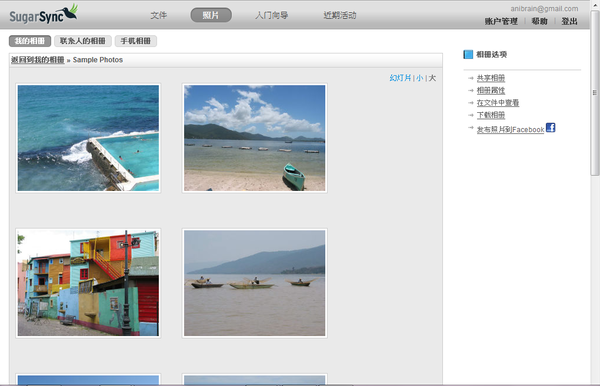Open 账户管理 account settings

pos(501,21)
